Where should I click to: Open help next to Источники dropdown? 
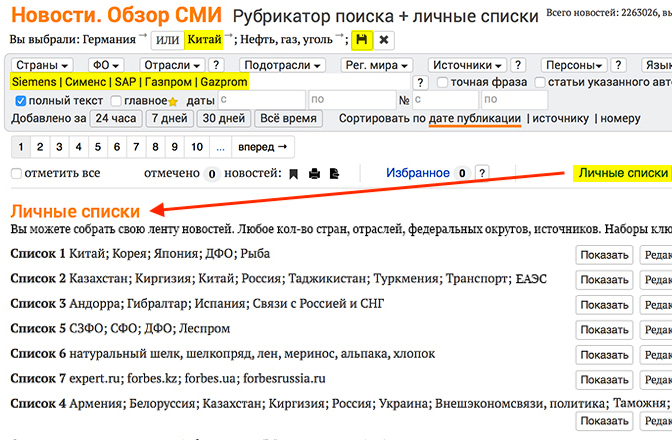click(x=518, y=65)
